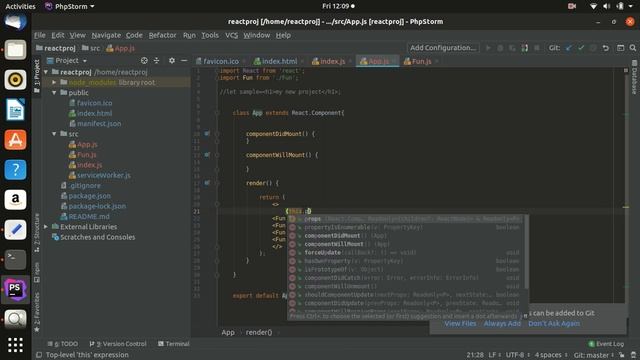This screenshot has width=640, height=360.
Task: Click the completion popup scrollbar
Action: [x=526, y=252]
